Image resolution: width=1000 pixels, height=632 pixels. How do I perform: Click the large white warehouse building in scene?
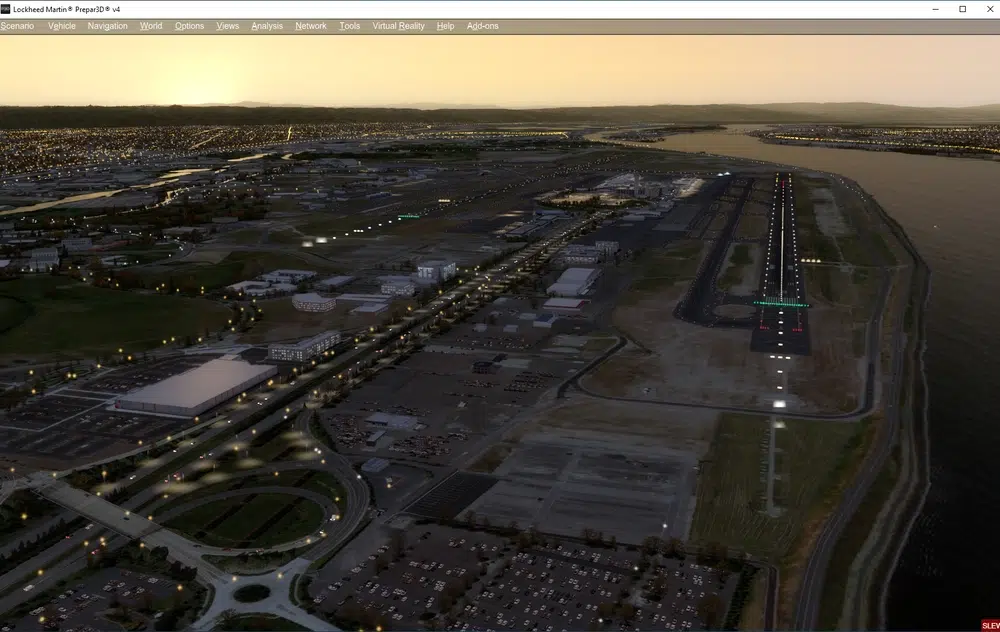pyautogui.click(x=193, y=385)
